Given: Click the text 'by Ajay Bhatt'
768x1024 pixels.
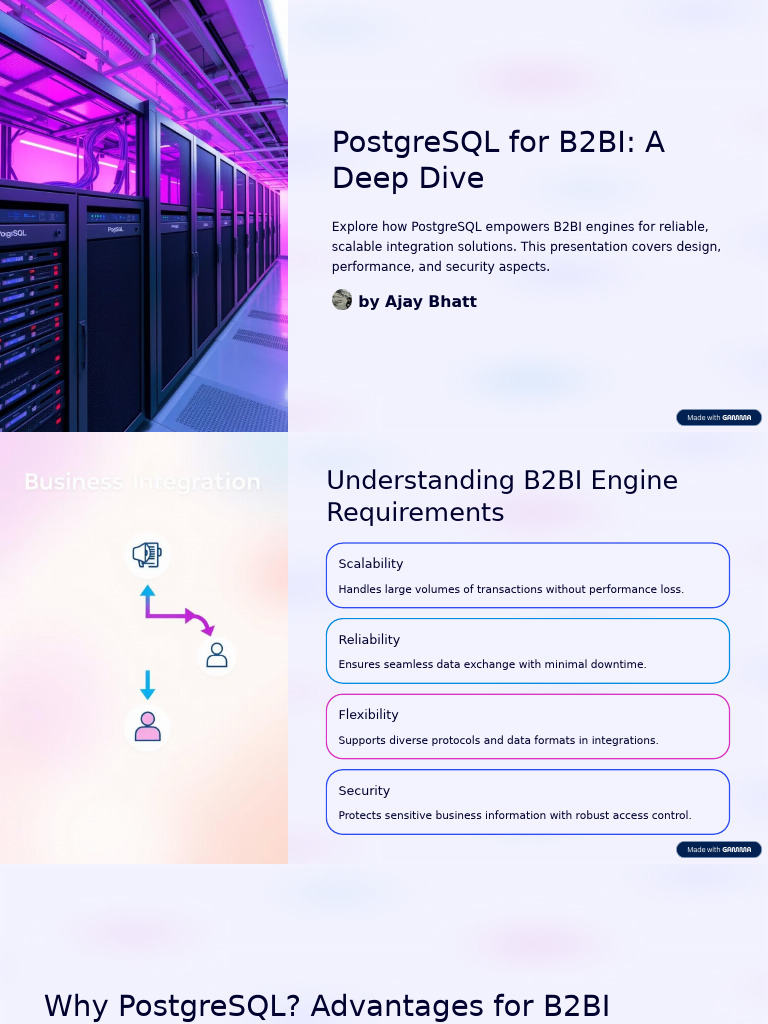Looking at the screenshot, I should 417,302.
